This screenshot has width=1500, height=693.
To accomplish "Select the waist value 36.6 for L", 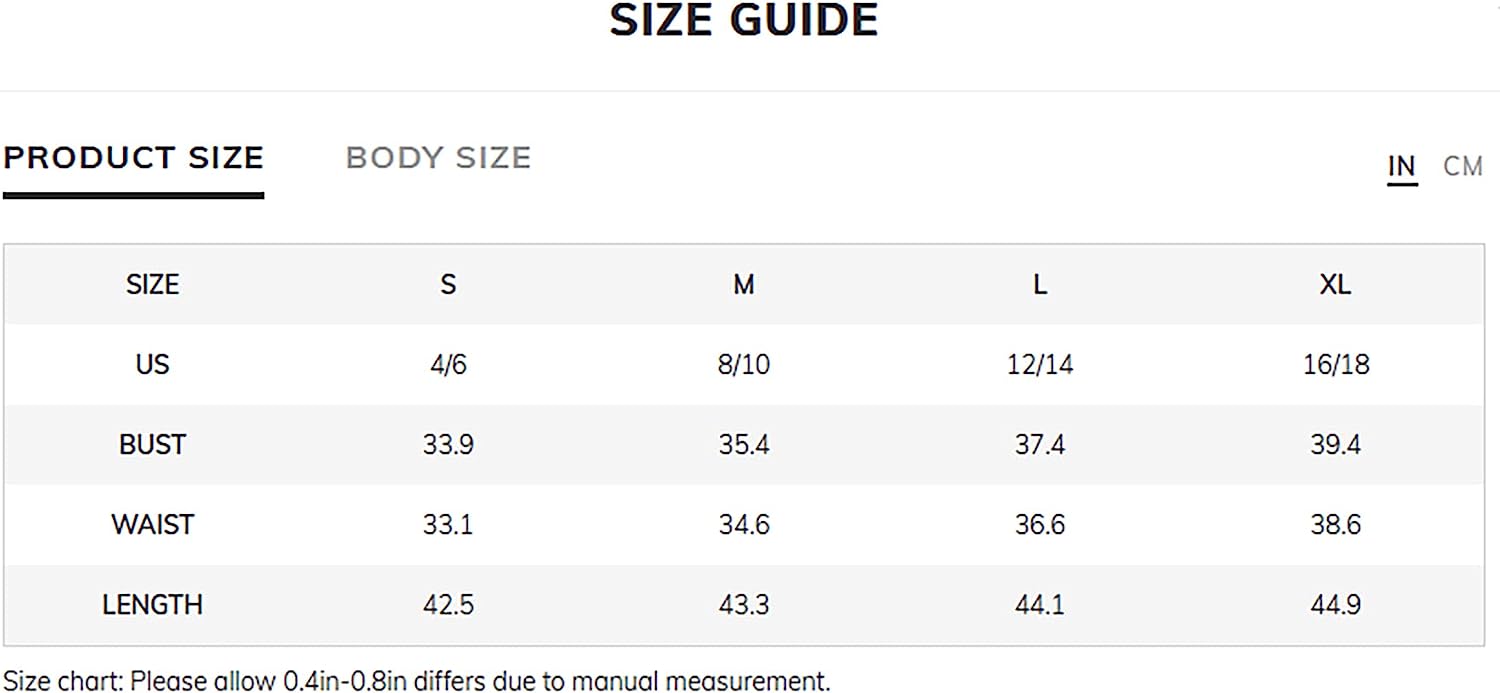I will [x=1040, y=525].
